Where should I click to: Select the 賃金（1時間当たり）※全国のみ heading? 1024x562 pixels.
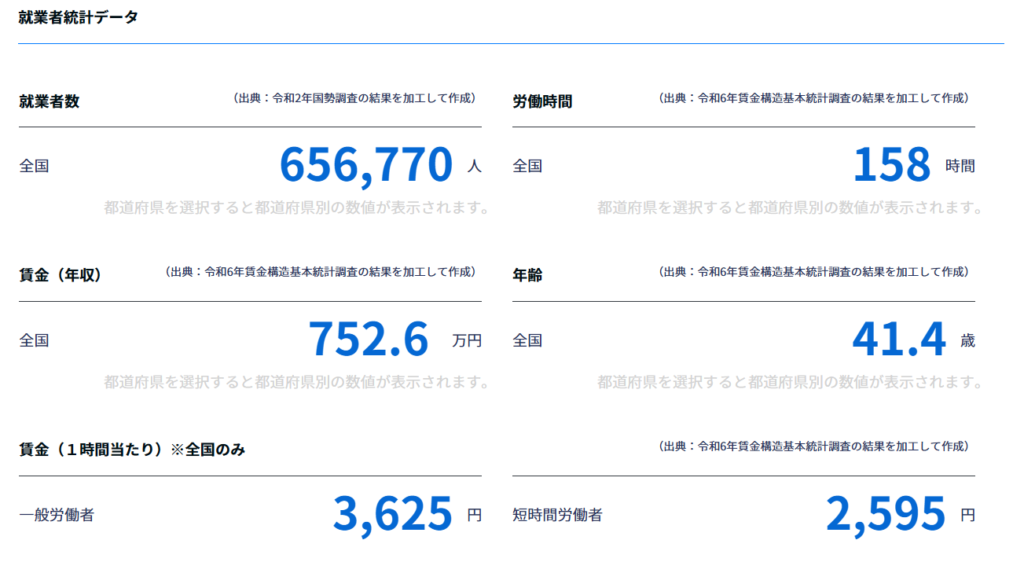pos(132,449)
